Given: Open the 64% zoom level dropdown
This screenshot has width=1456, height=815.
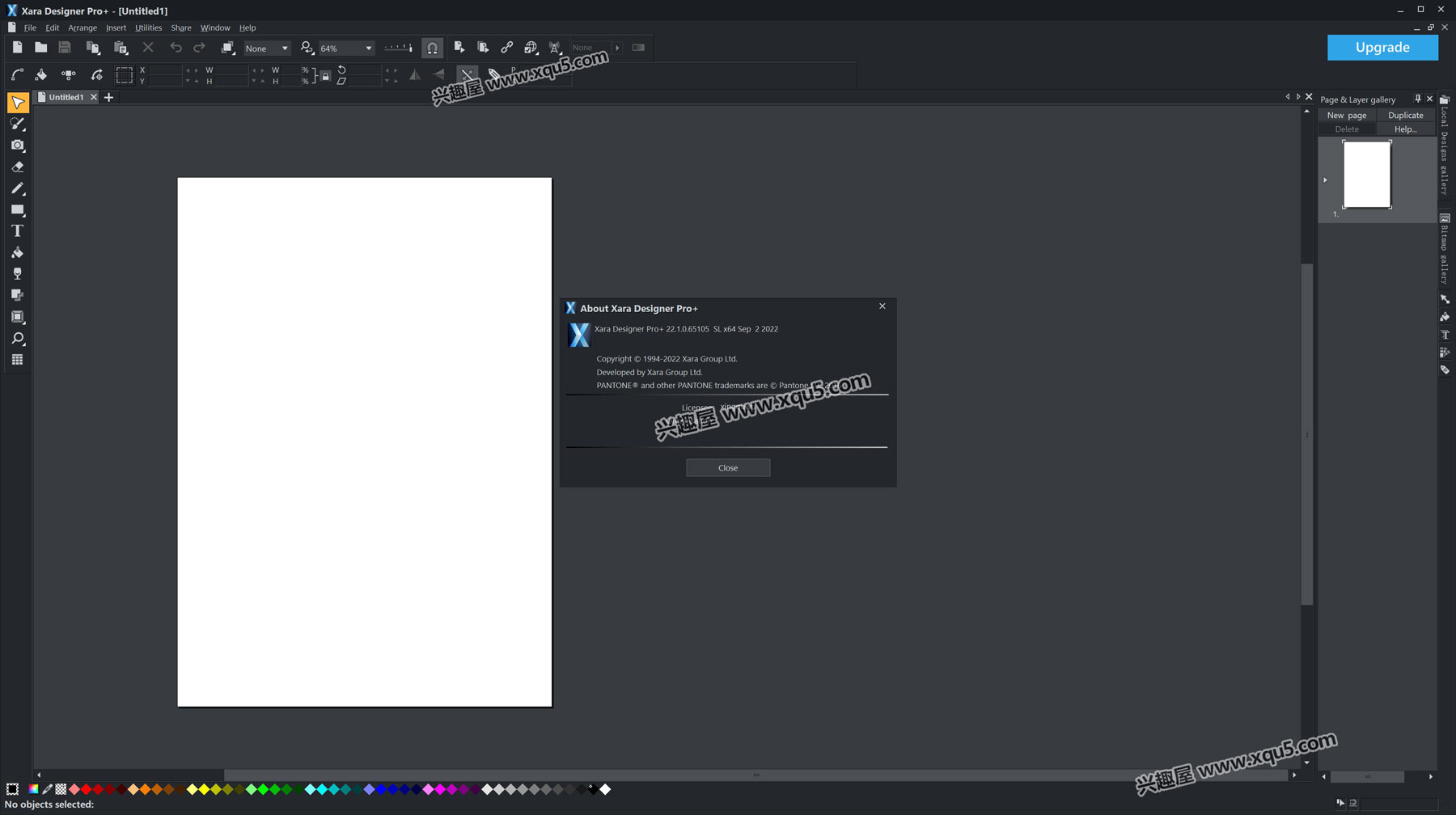Looking at the screenshot, I should coord(346,49).
